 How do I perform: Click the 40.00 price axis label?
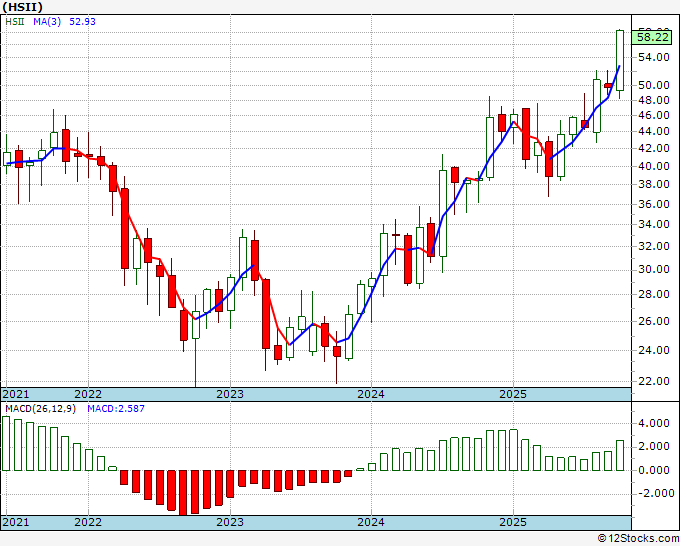click(653, 166)
